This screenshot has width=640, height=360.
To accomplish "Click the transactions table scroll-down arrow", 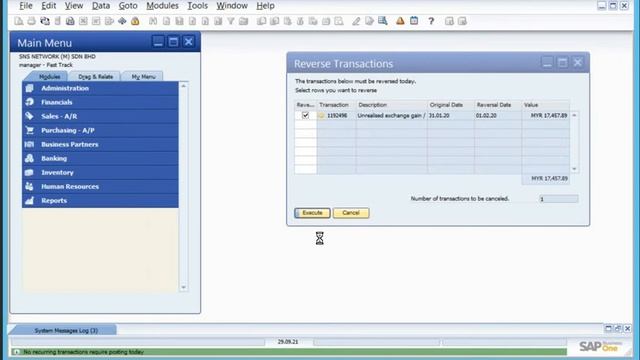I will tap(574, 169).
